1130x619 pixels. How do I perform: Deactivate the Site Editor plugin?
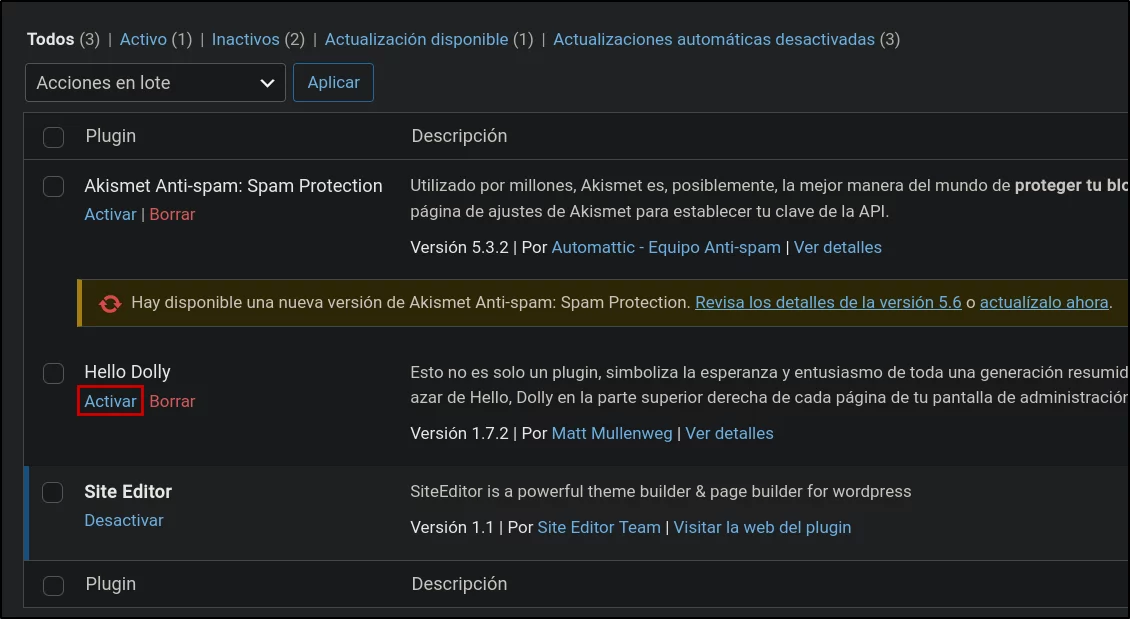pyautogui.click(x=124, y=520)
